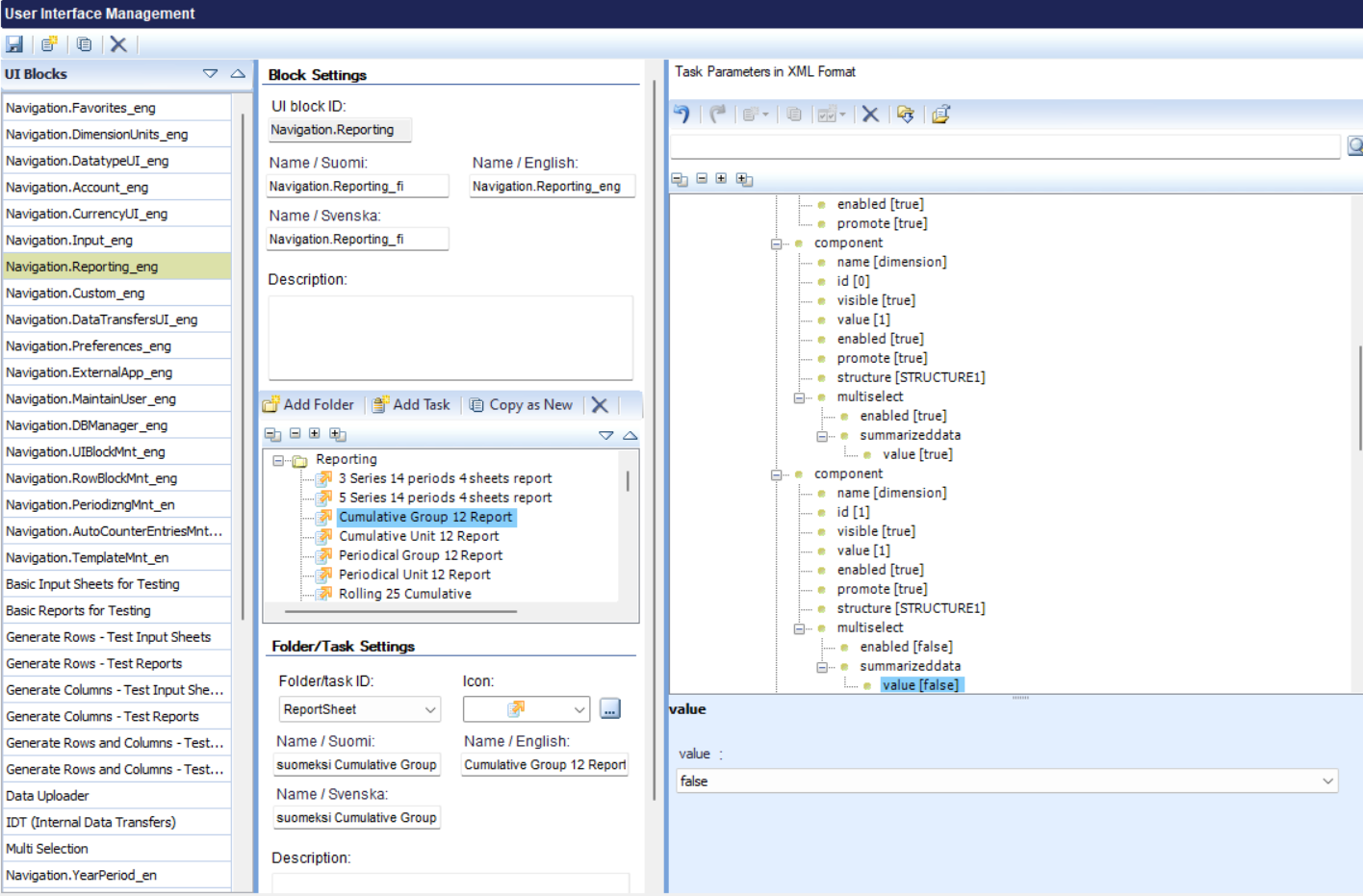Collapse the component node with id [0]
Viewport: 1363px width, 896px height.
(x=776, y=243)
